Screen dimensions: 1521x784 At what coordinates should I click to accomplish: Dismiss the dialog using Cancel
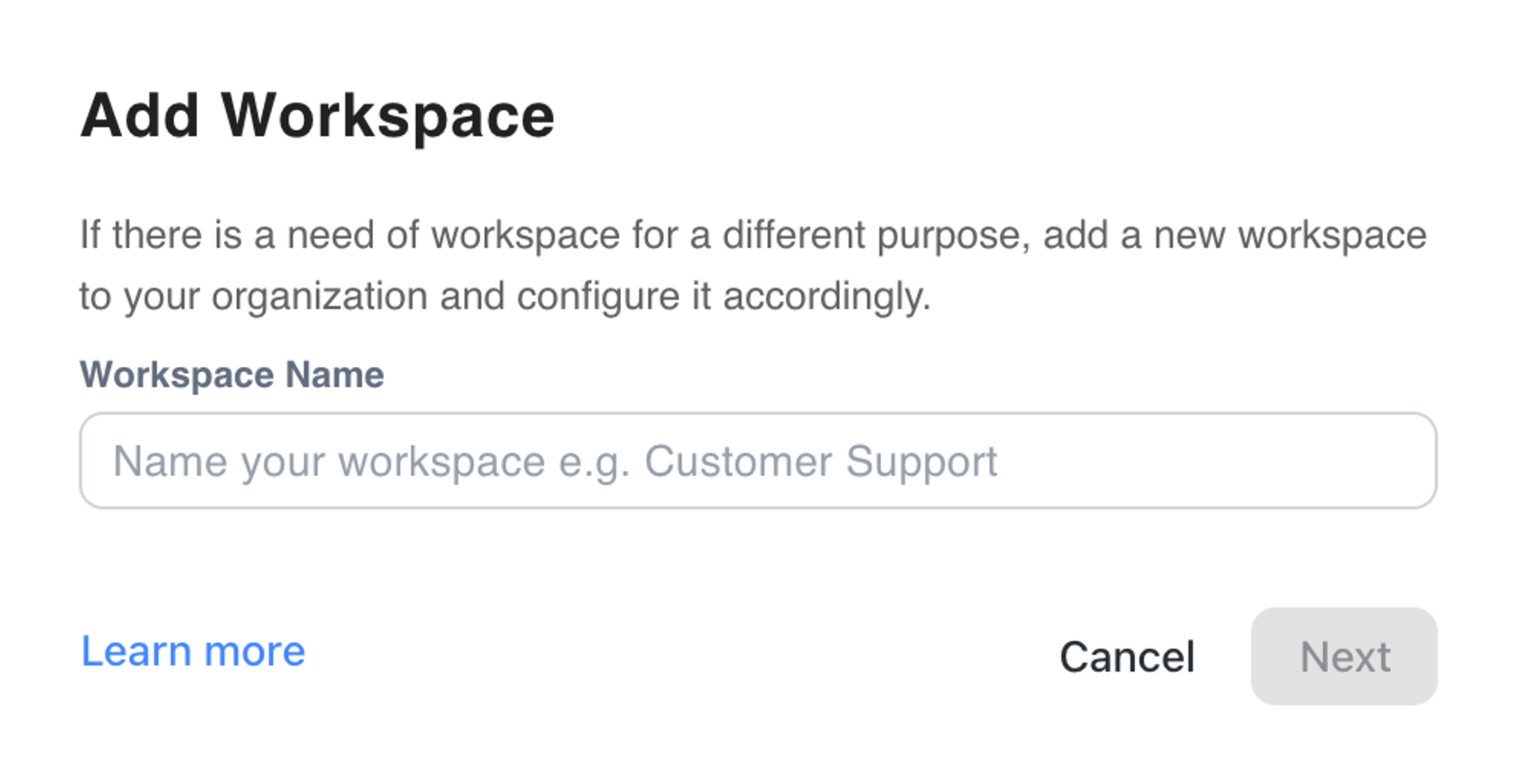[x=1126, y=656]
